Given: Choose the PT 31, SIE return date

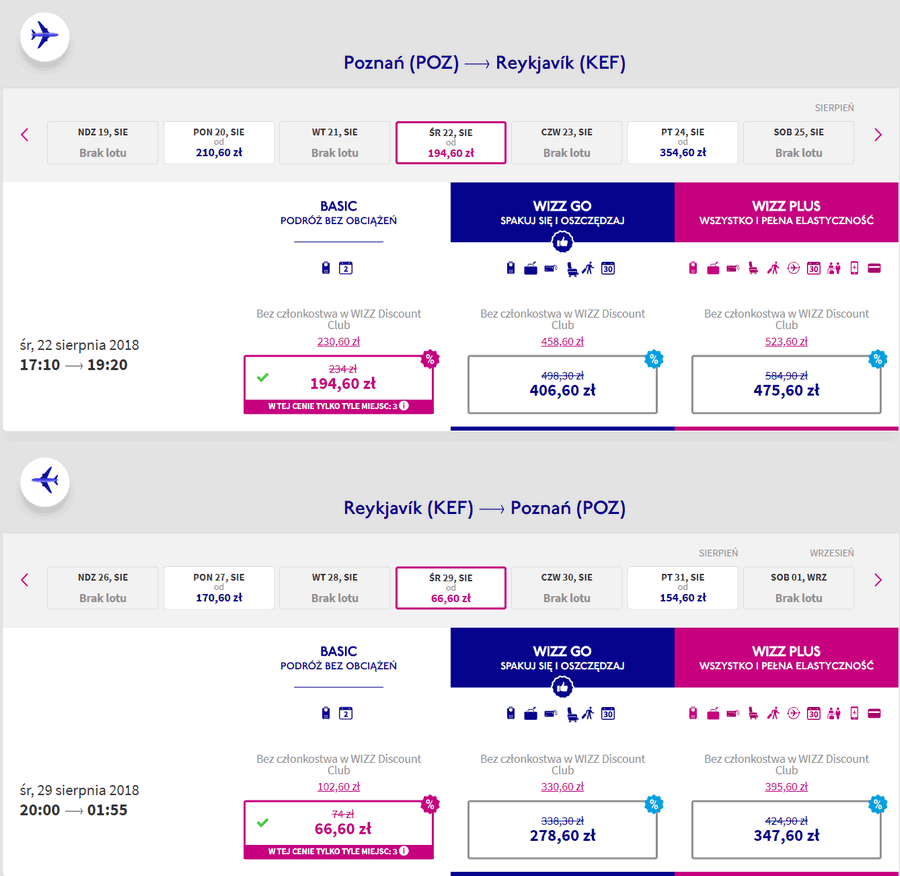Looking at the screenshot, I should [x=682, y=588].
